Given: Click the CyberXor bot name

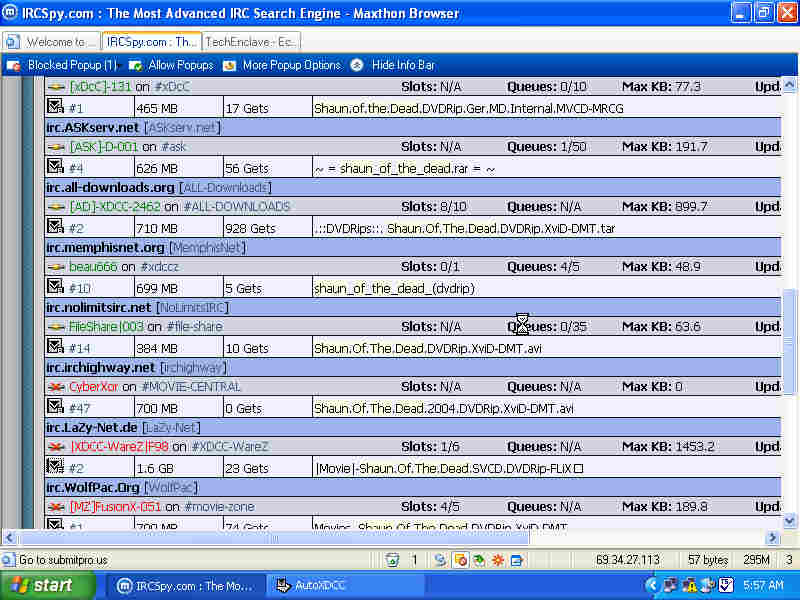Looking at the screenshot, I should tap(93, 387).
